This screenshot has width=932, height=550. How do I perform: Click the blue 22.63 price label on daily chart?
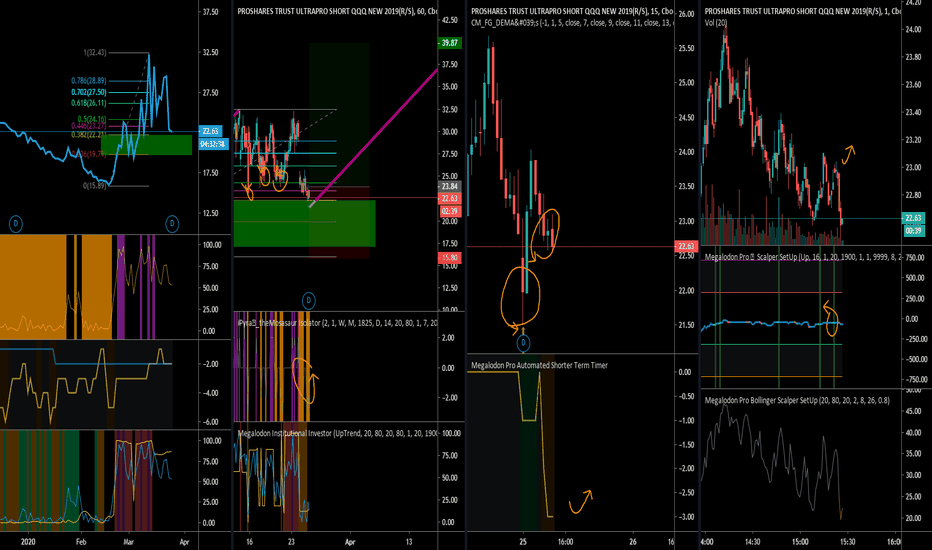(x=210, y=131)
